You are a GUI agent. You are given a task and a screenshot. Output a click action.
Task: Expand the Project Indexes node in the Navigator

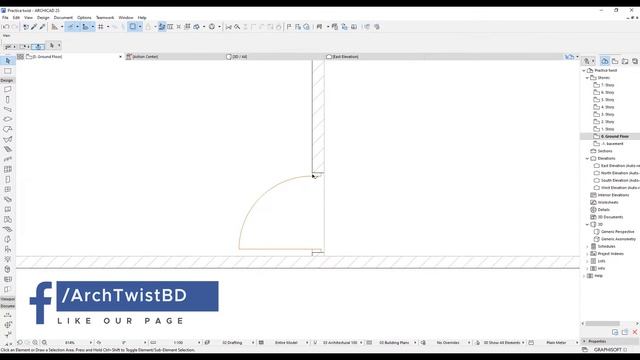coord(587,254)
